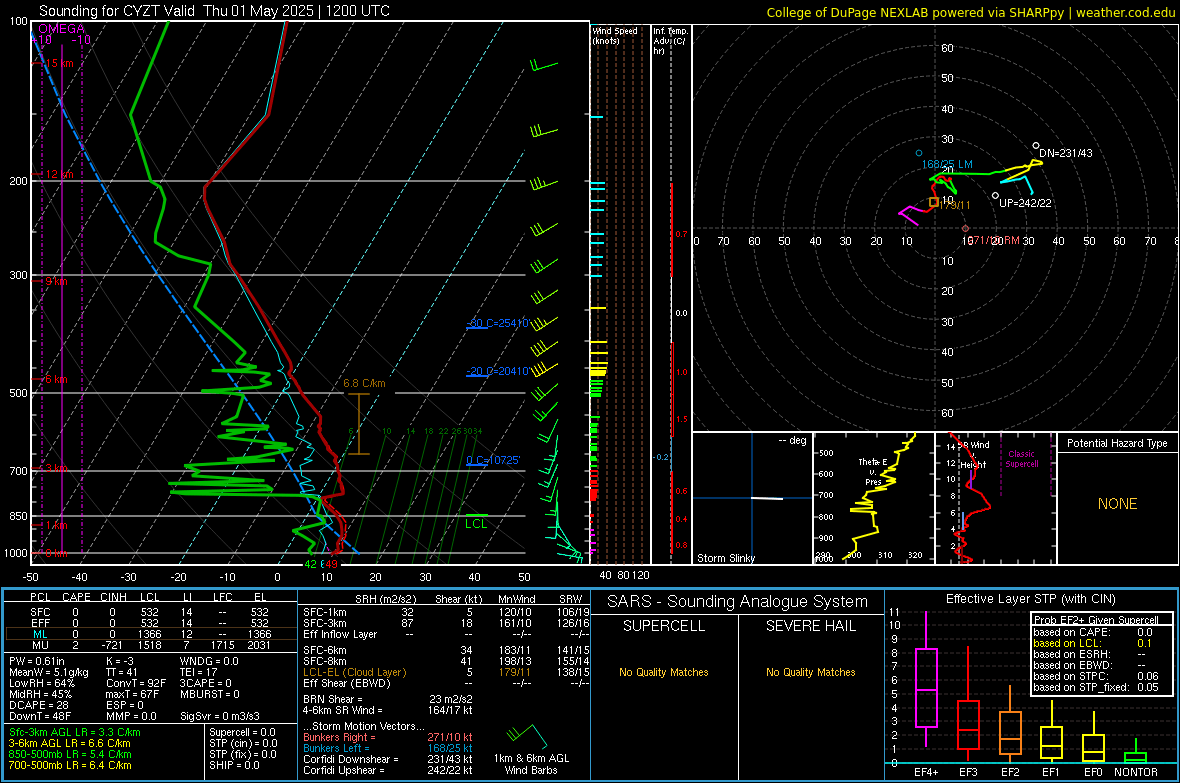Click the SFC-1km SRH row label
Image resolution: width=1180 pixels, height=783 pixels.
click(324, 612)
